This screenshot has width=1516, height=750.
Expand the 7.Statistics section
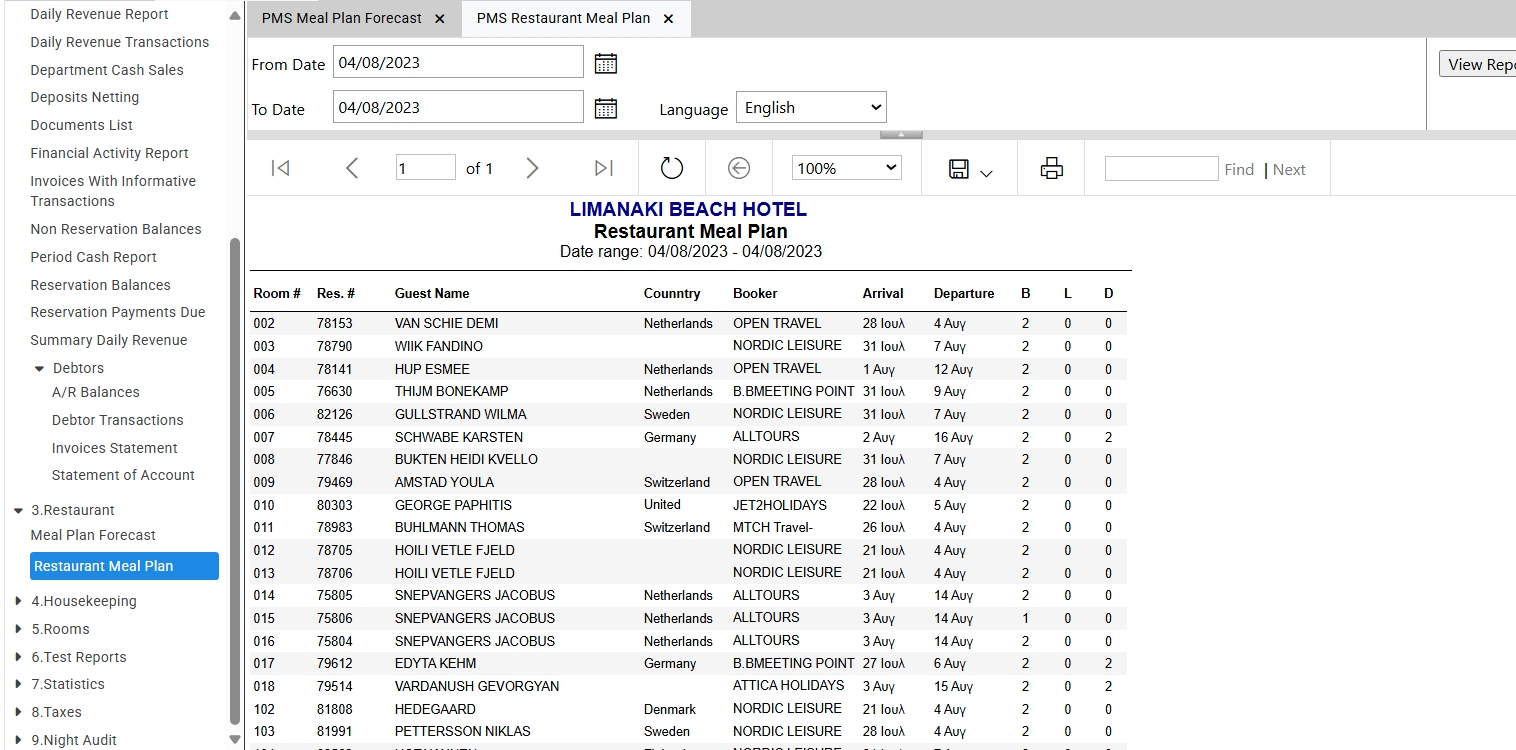point(19,684)
